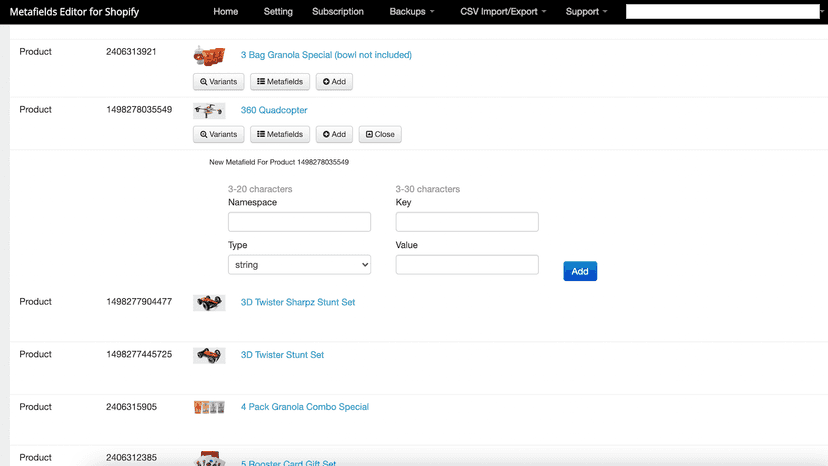Click the '3-30 characters' hint text

428,189
